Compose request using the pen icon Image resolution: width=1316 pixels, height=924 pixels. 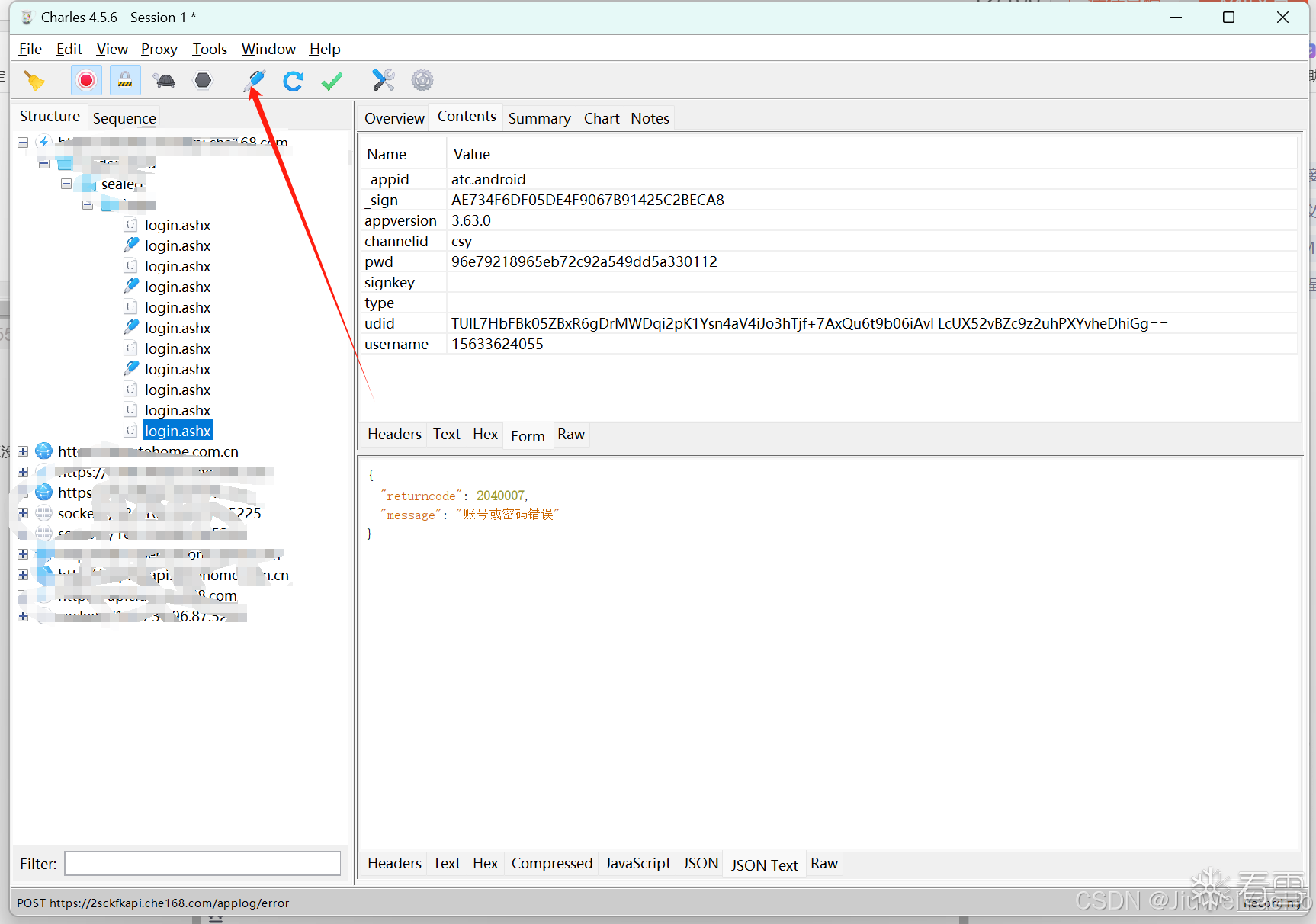click(255, 80)
